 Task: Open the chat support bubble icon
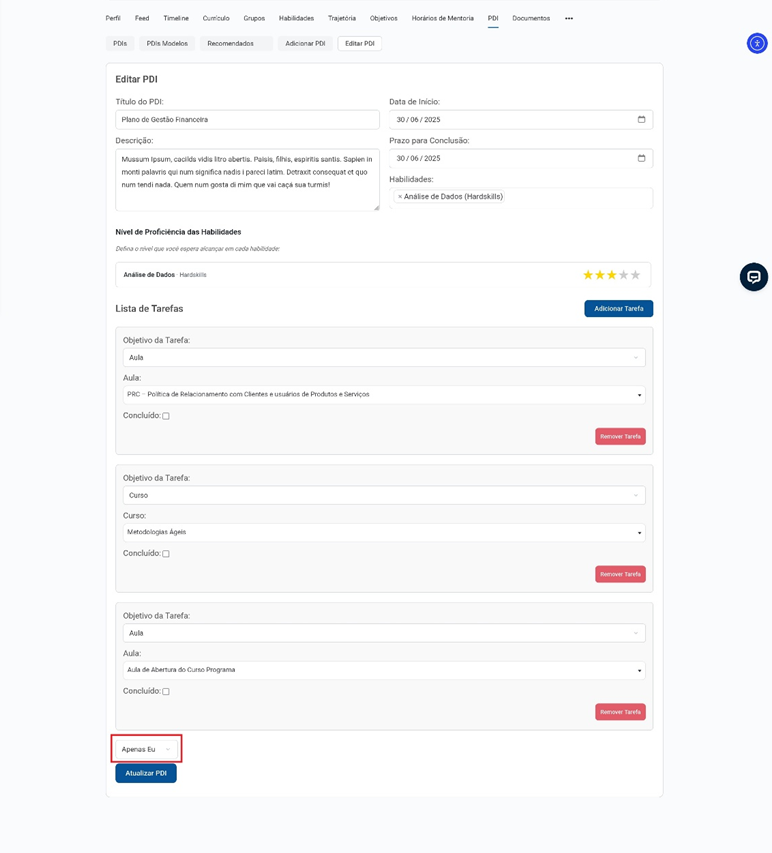[754, 277]
